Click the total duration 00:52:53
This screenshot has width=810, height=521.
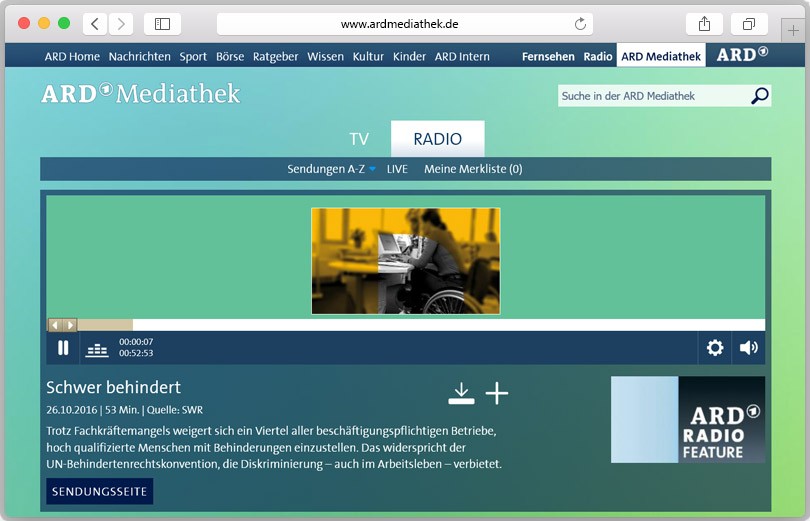coord(136,353)
